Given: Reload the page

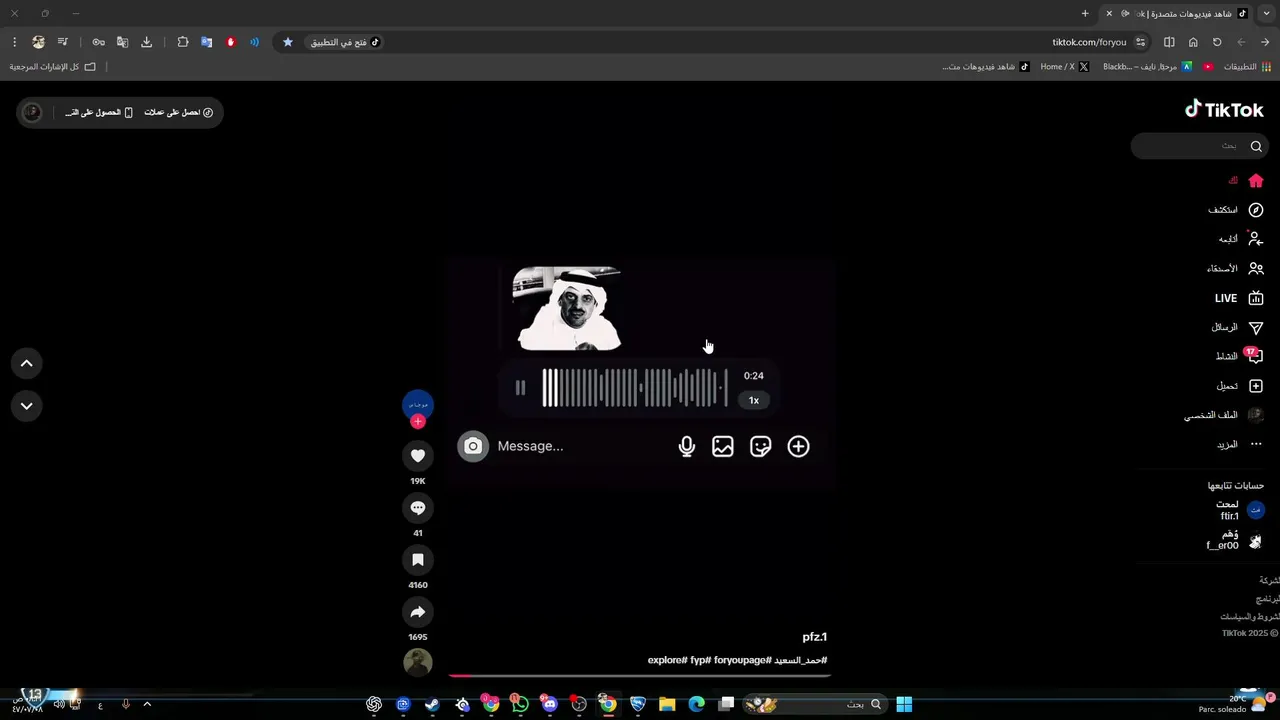Looking at the screenshot, I should click(1217, 42).
